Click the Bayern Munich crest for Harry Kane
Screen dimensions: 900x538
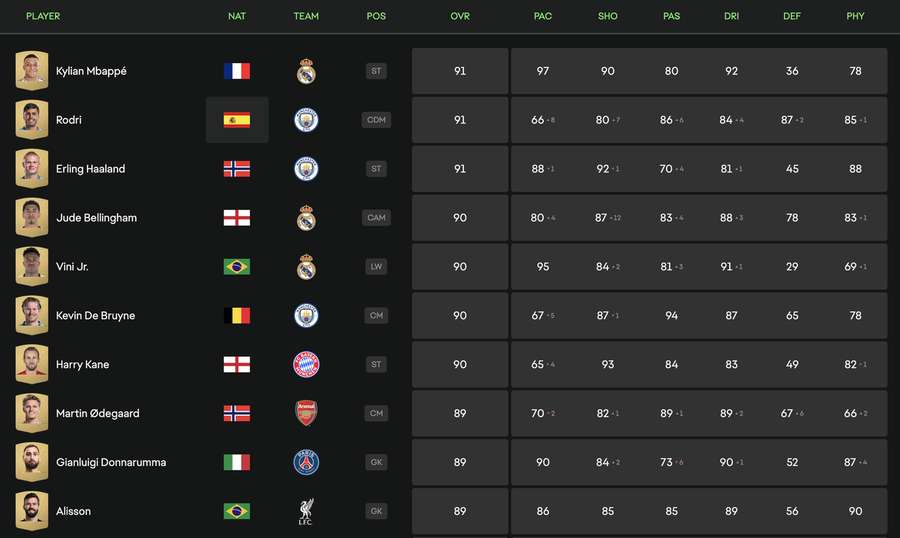coord(306,364)
